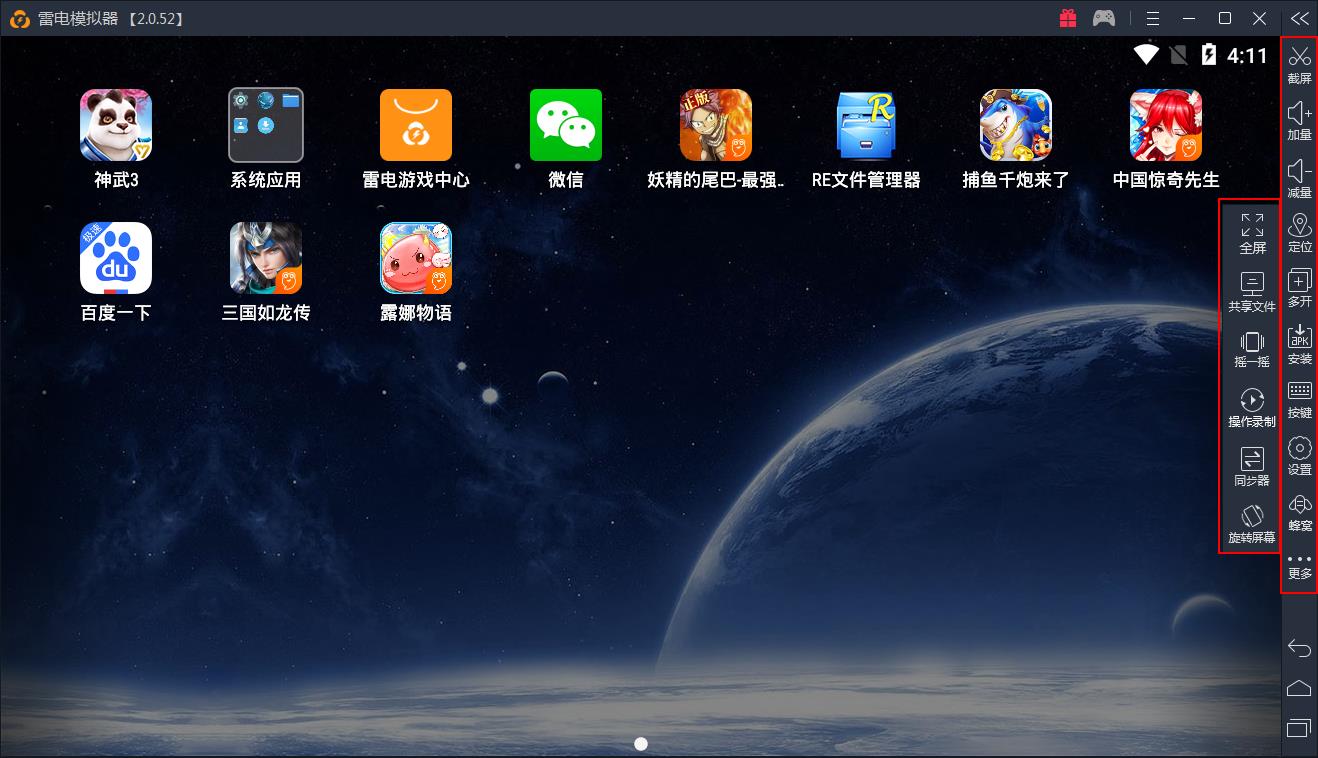Expand the 更多 more options
Image resolution: width=1318 pixels, height=758 pixels.
(1299, 564)
